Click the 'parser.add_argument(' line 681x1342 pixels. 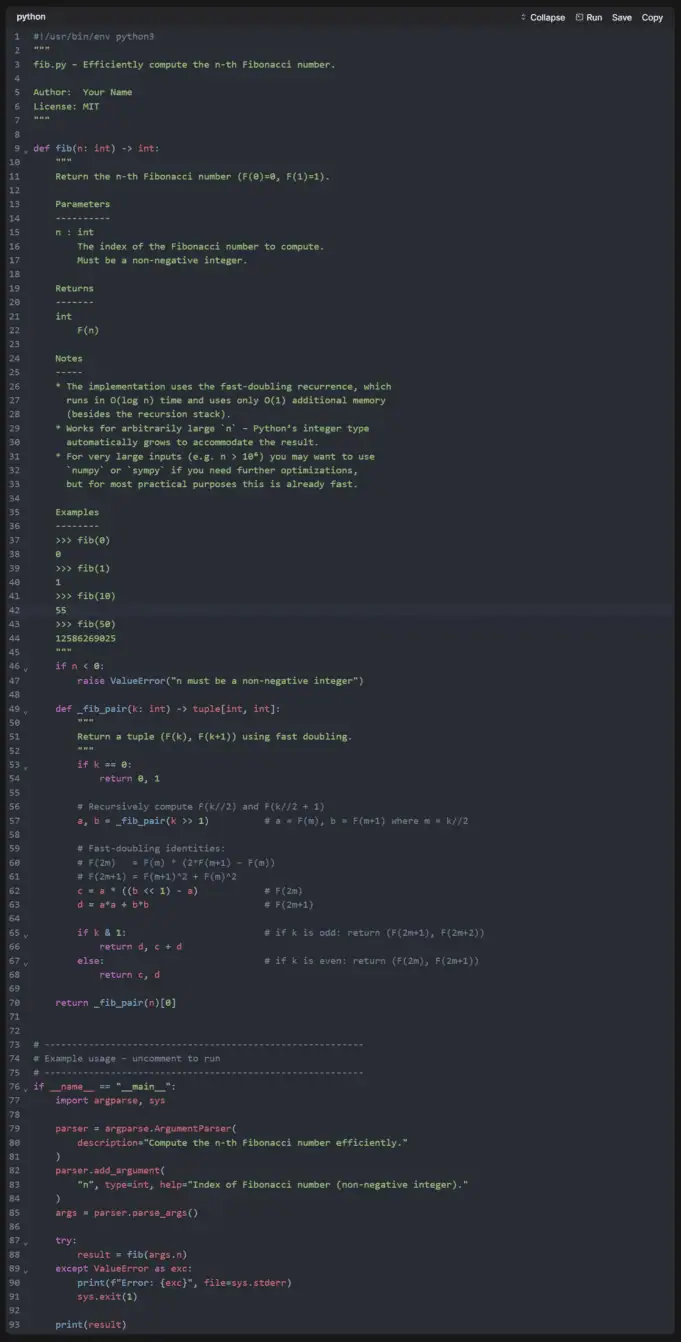coord(111,1171)
